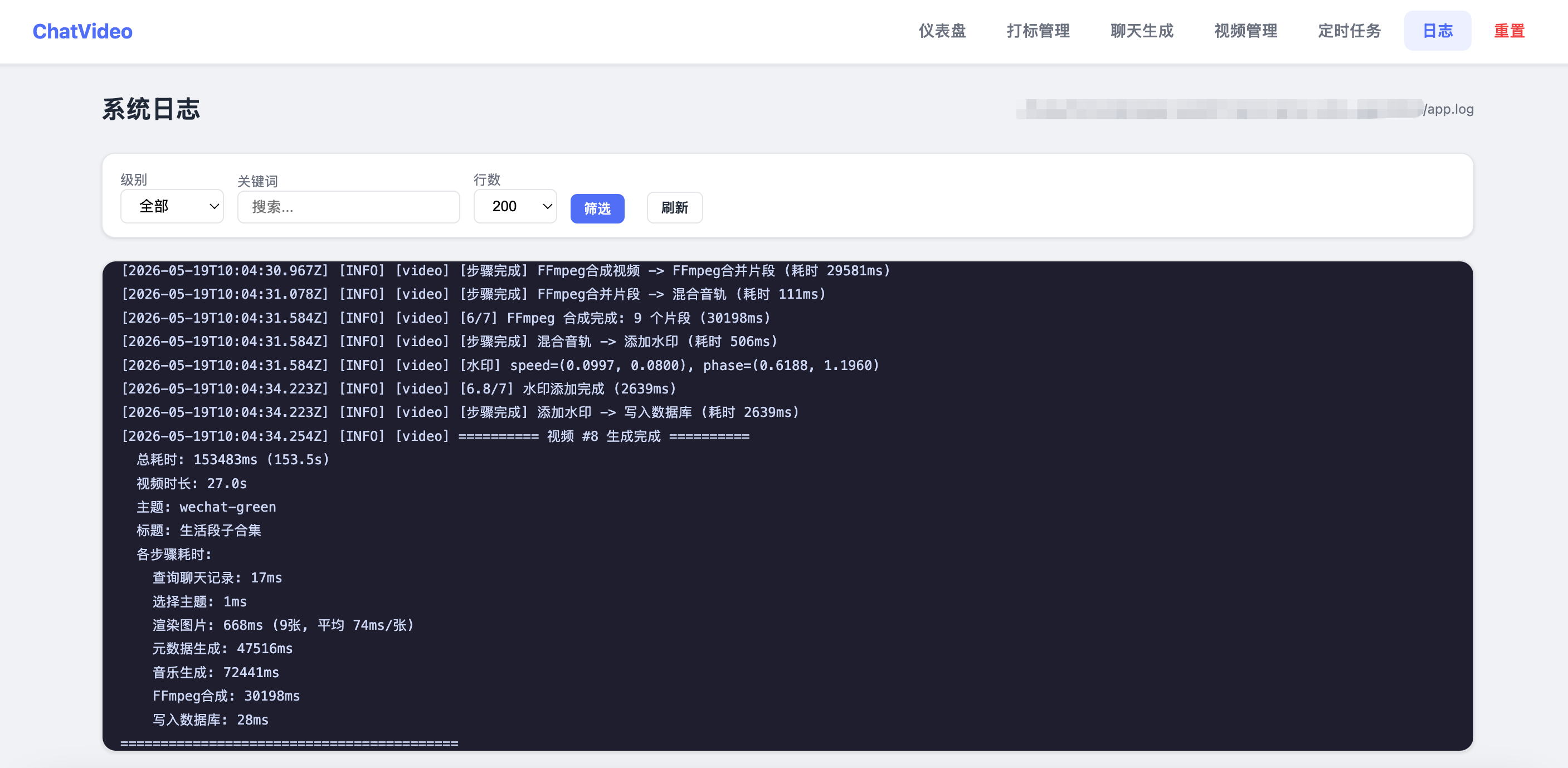1568x768 pixels.
Task: Click the 总耗时: 153483ms line
Action: (232, 460)
